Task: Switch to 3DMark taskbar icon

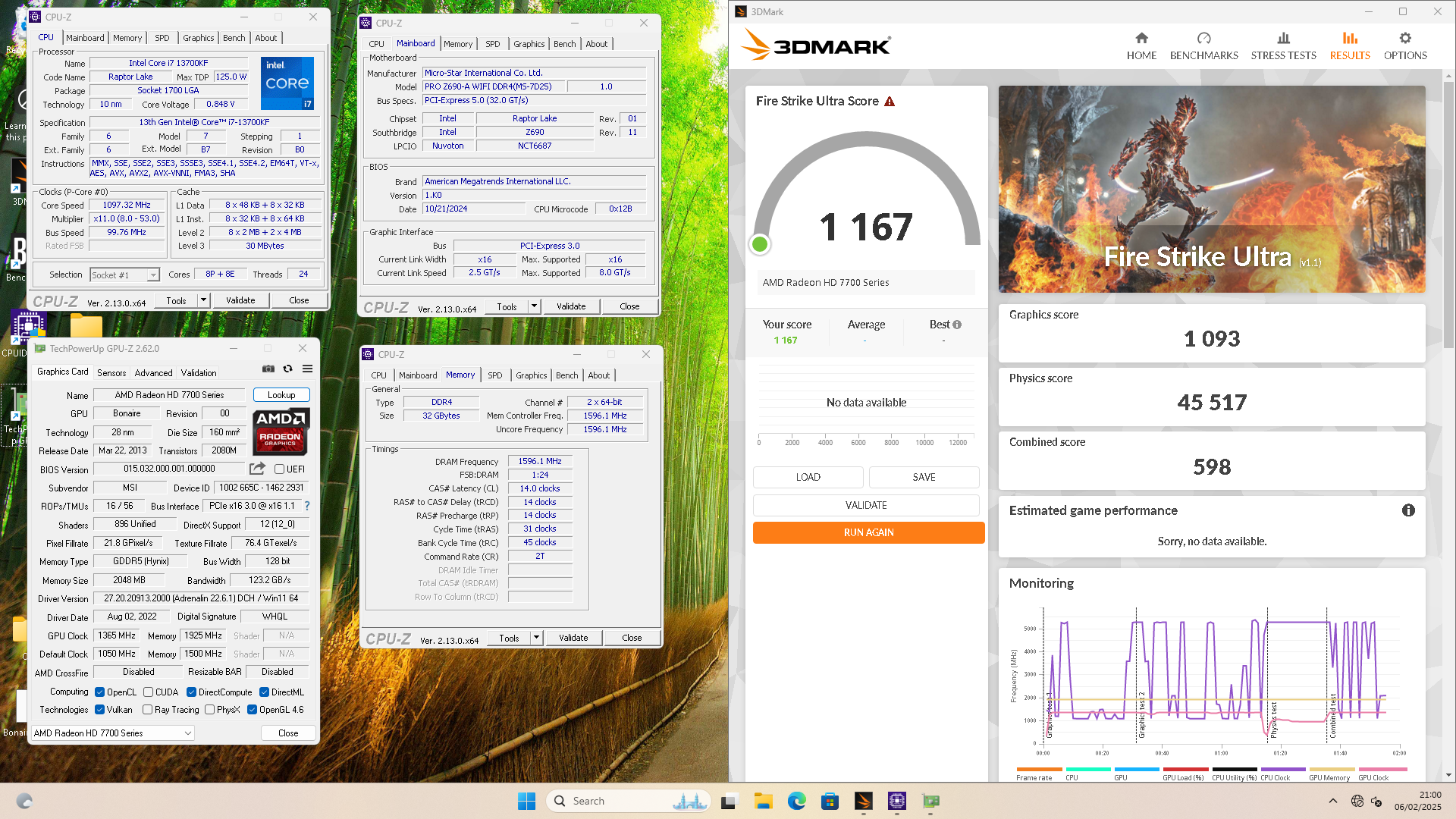Action: click(x=863, y=801)
